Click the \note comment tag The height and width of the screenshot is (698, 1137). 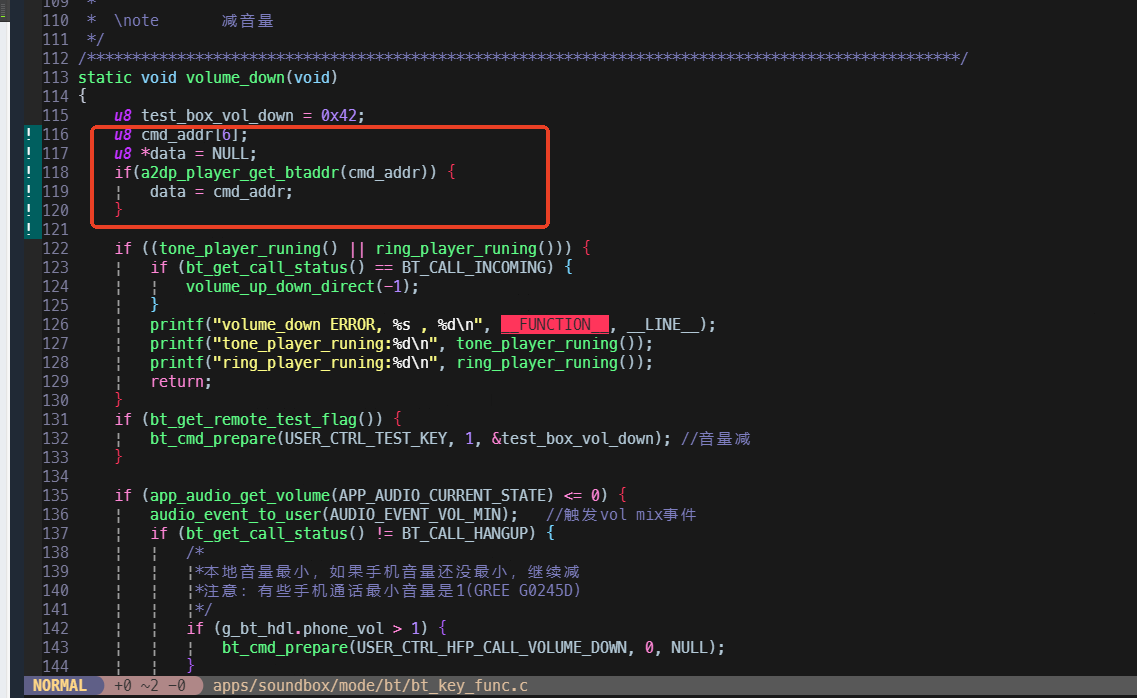[x=136, y=20]
